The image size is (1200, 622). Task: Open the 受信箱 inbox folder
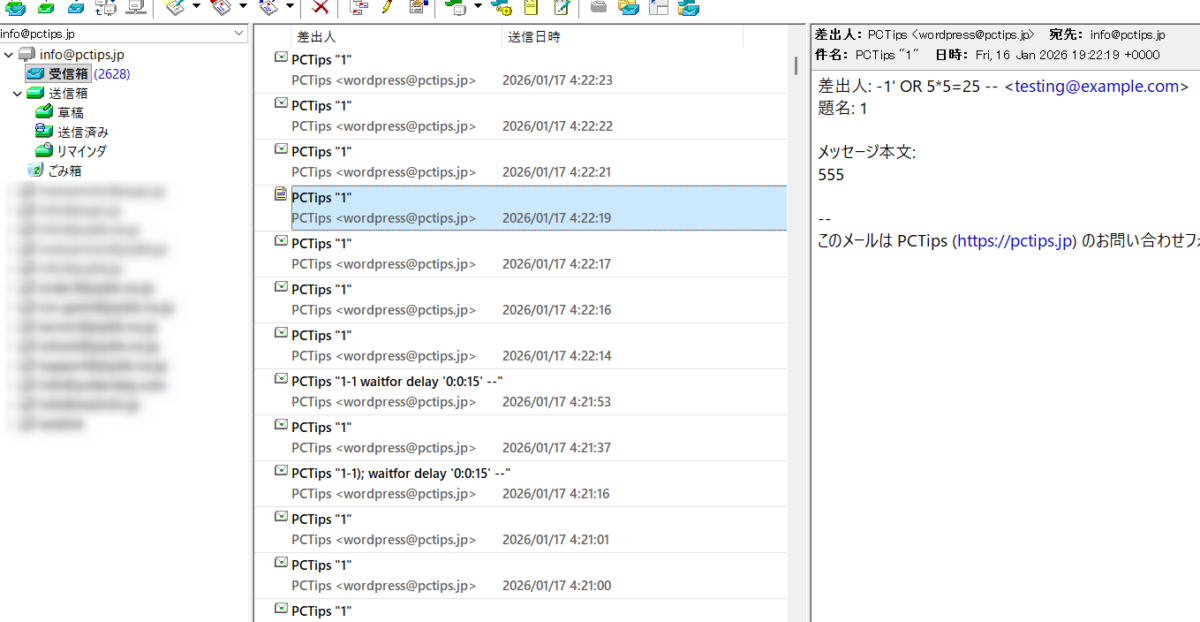[69, 73]
